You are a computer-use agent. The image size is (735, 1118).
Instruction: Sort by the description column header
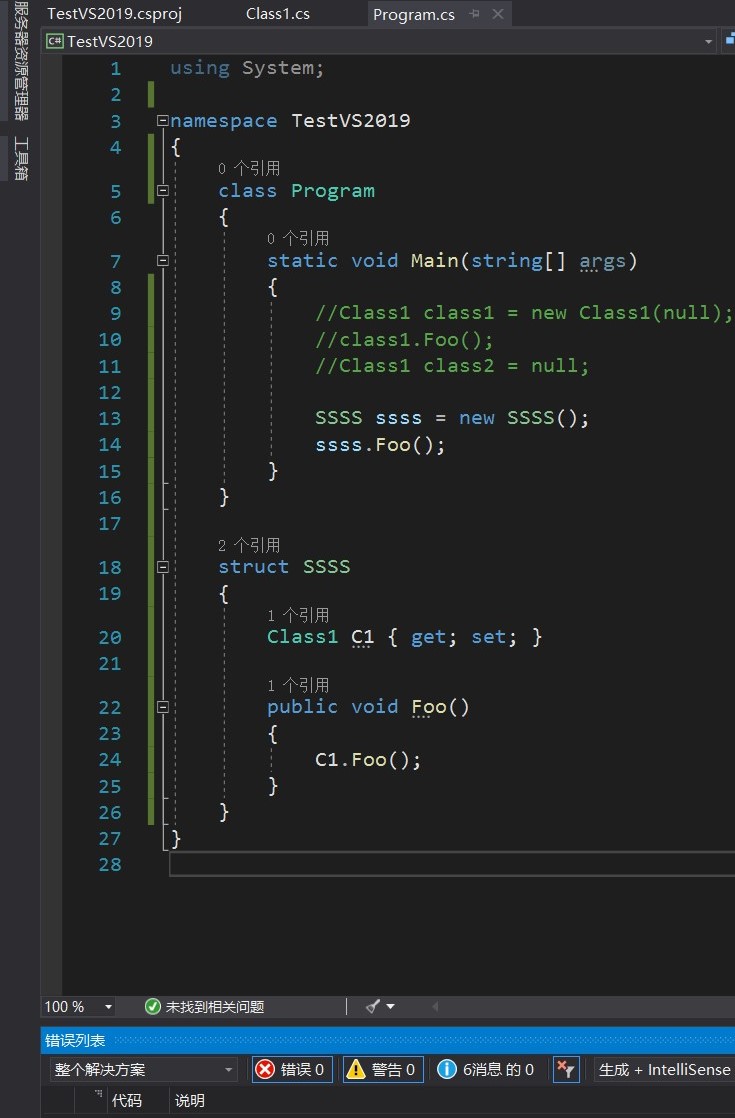(x=190, y=1101)
